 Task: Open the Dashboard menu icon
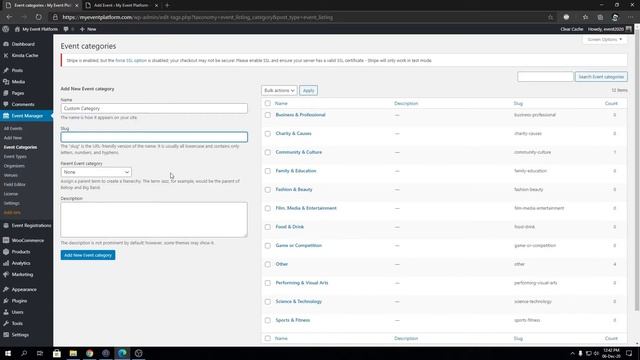coord(6,44)
